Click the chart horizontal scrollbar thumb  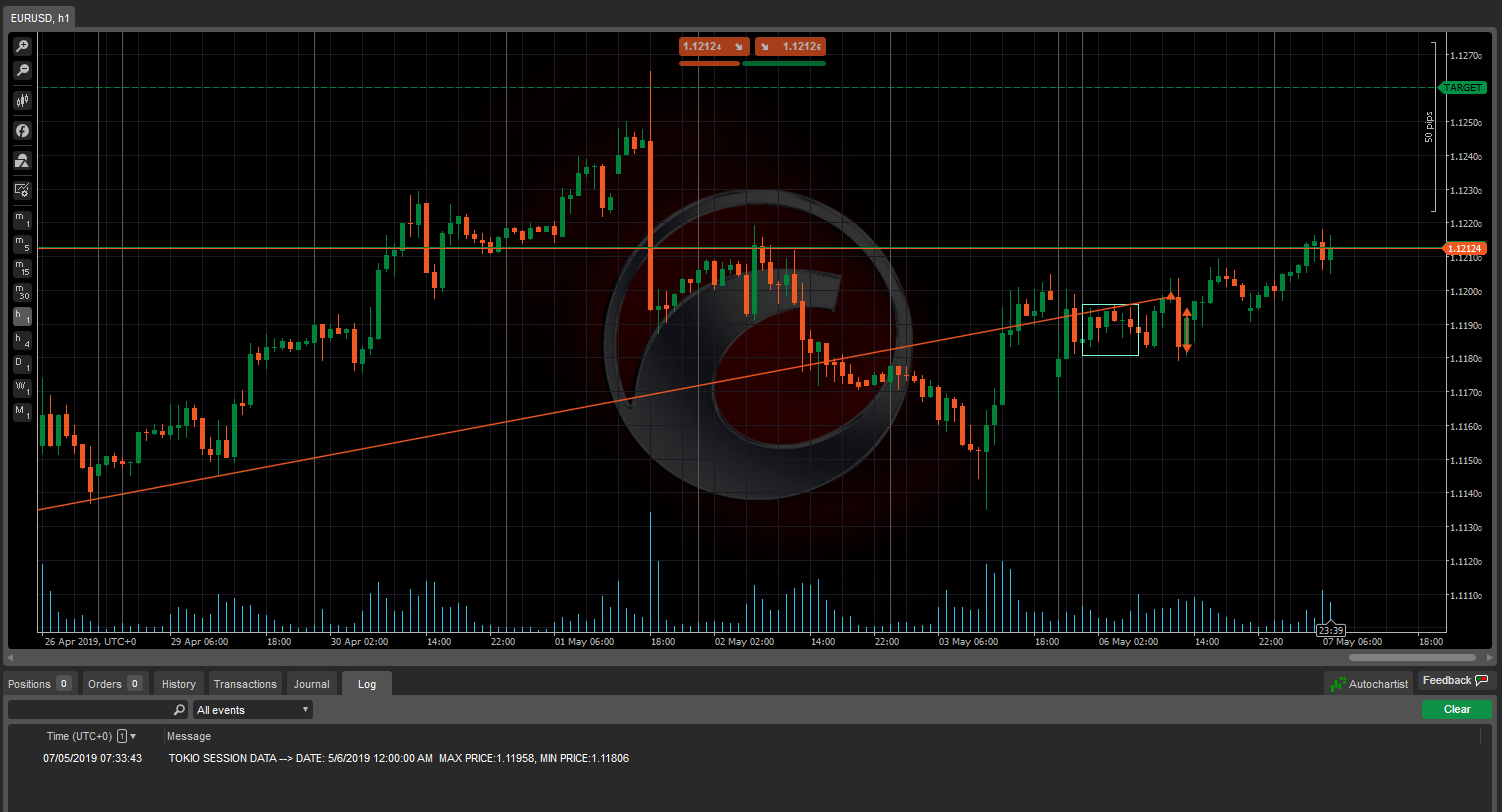pos(1412,658)
